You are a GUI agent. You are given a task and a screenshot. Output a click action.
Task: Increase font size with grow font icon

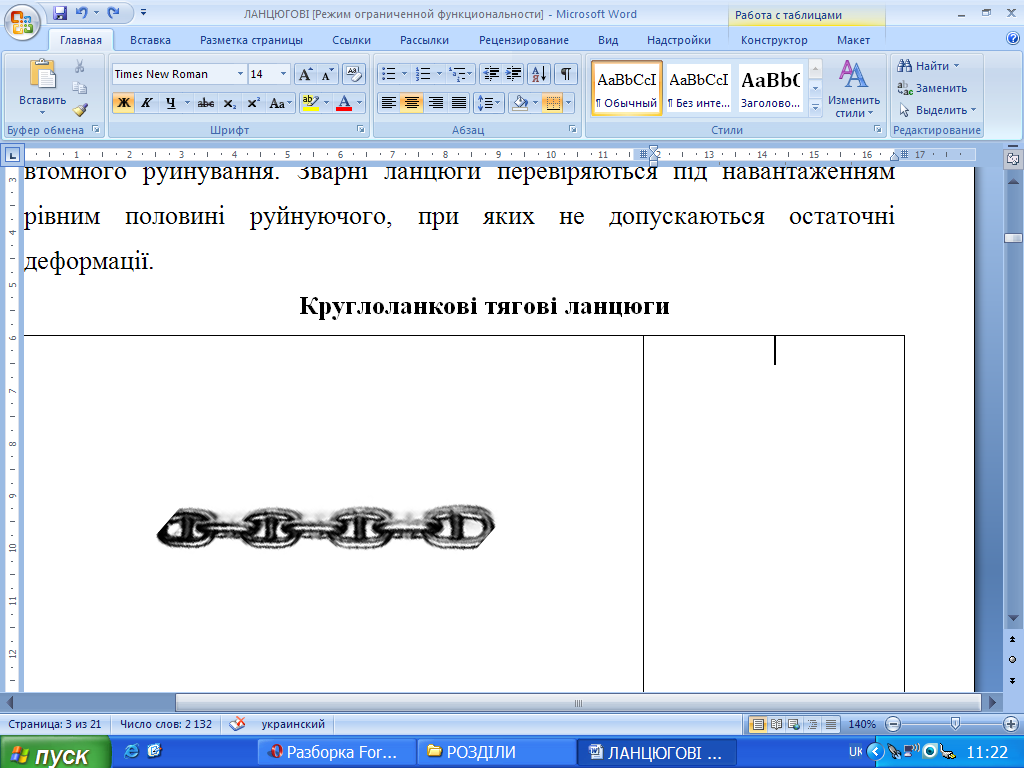point(305,74)
